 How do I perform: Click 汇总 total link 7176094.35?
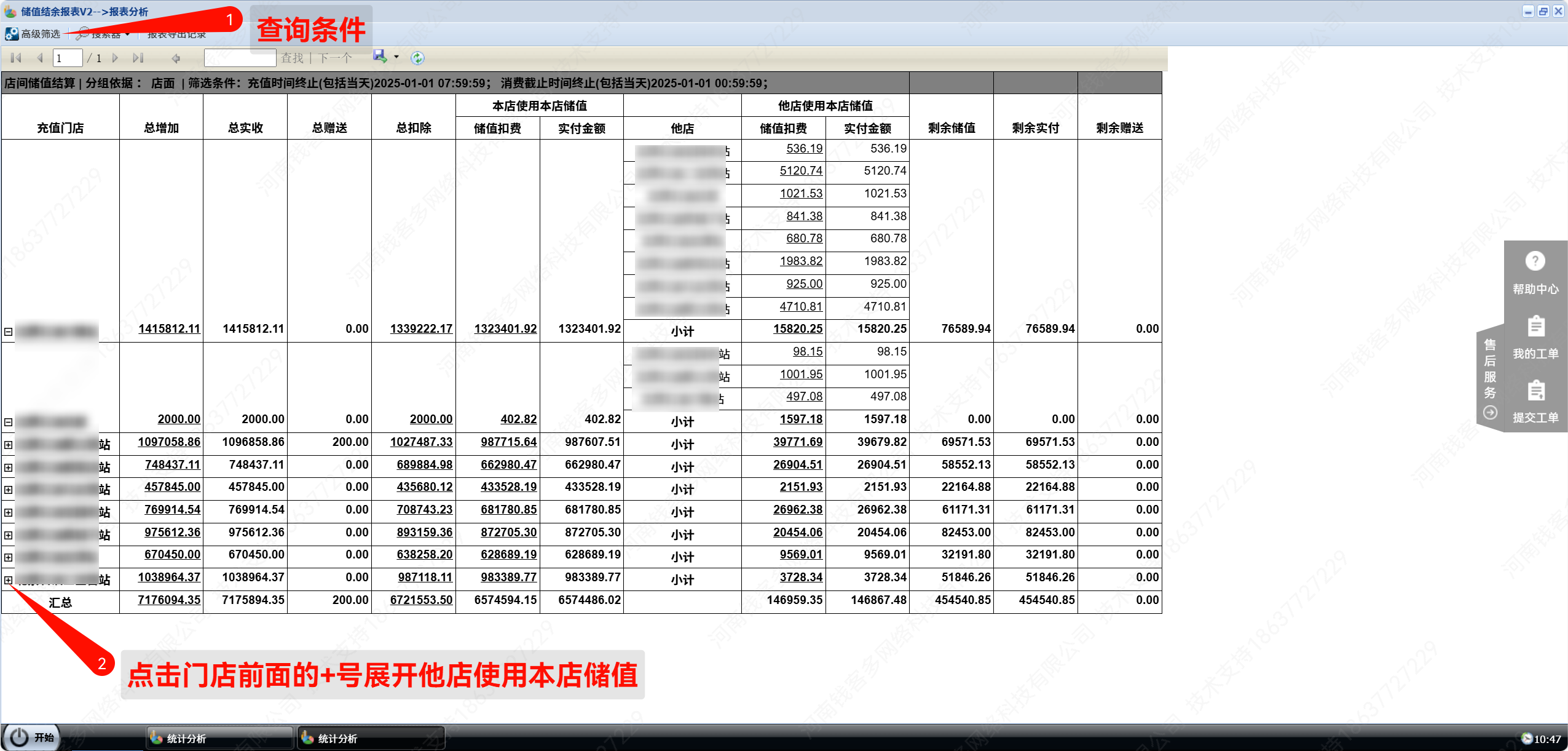169,600
